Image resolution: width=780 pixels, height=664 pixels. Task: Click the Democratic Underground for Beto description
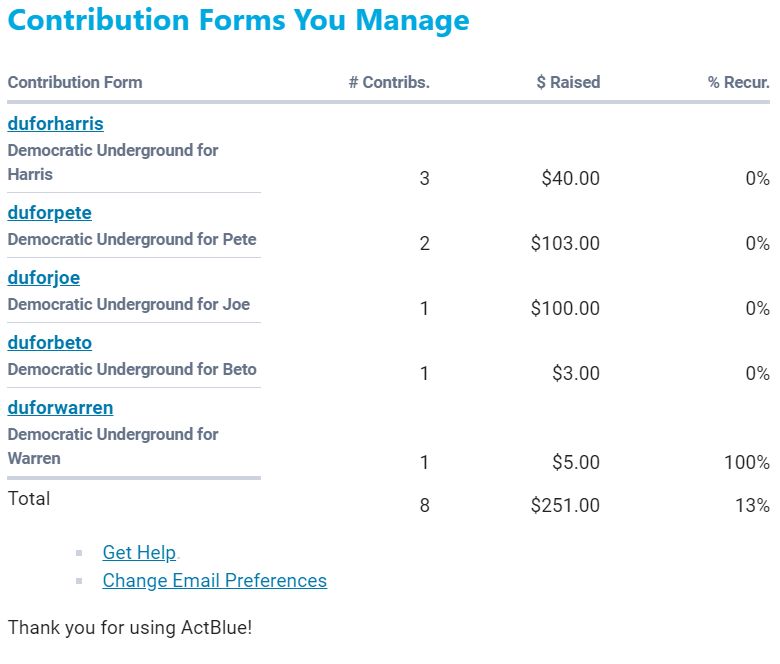pyautogui.click(x=132, y=369)
